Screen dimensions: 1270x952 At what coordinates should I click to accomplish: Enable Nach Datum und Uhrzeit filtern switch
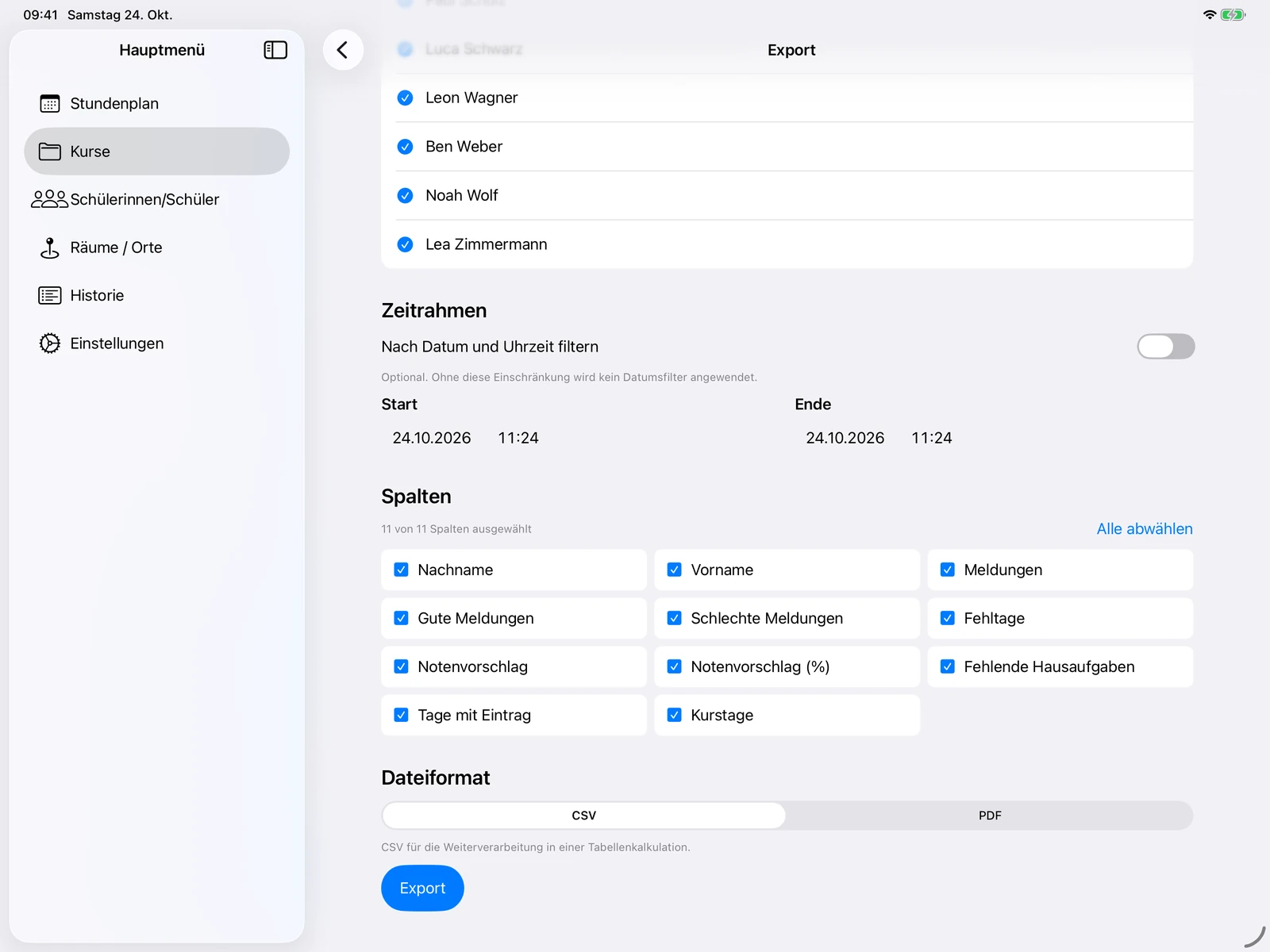pos(1165,347)
